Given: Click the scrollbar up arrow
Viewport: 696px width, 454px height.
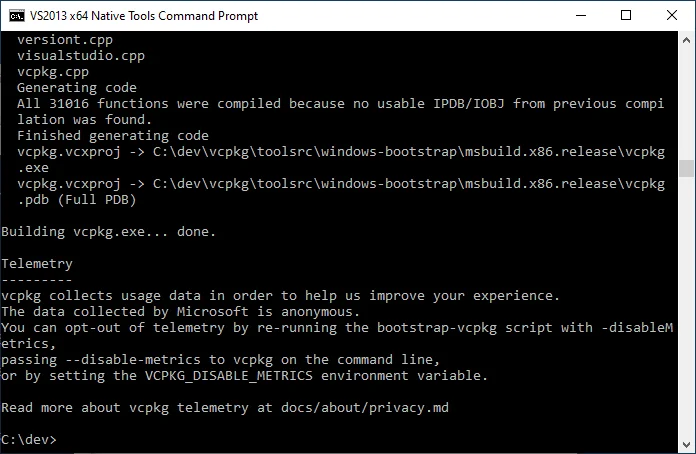Looking at the screenshot, I should click(686, 39).
